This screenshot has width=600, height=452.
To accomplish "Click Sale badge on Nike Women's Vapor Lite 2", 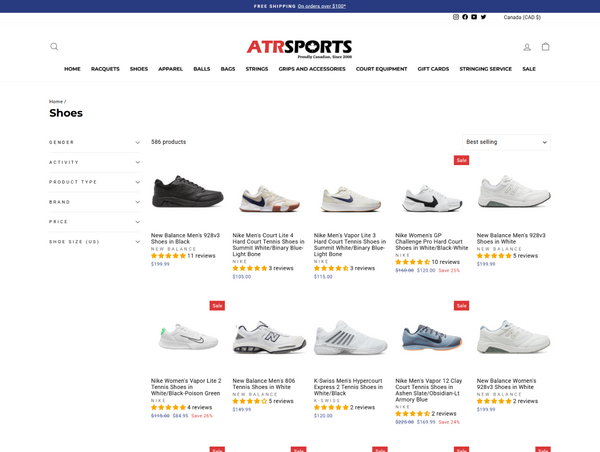I will tap(217, 305).
